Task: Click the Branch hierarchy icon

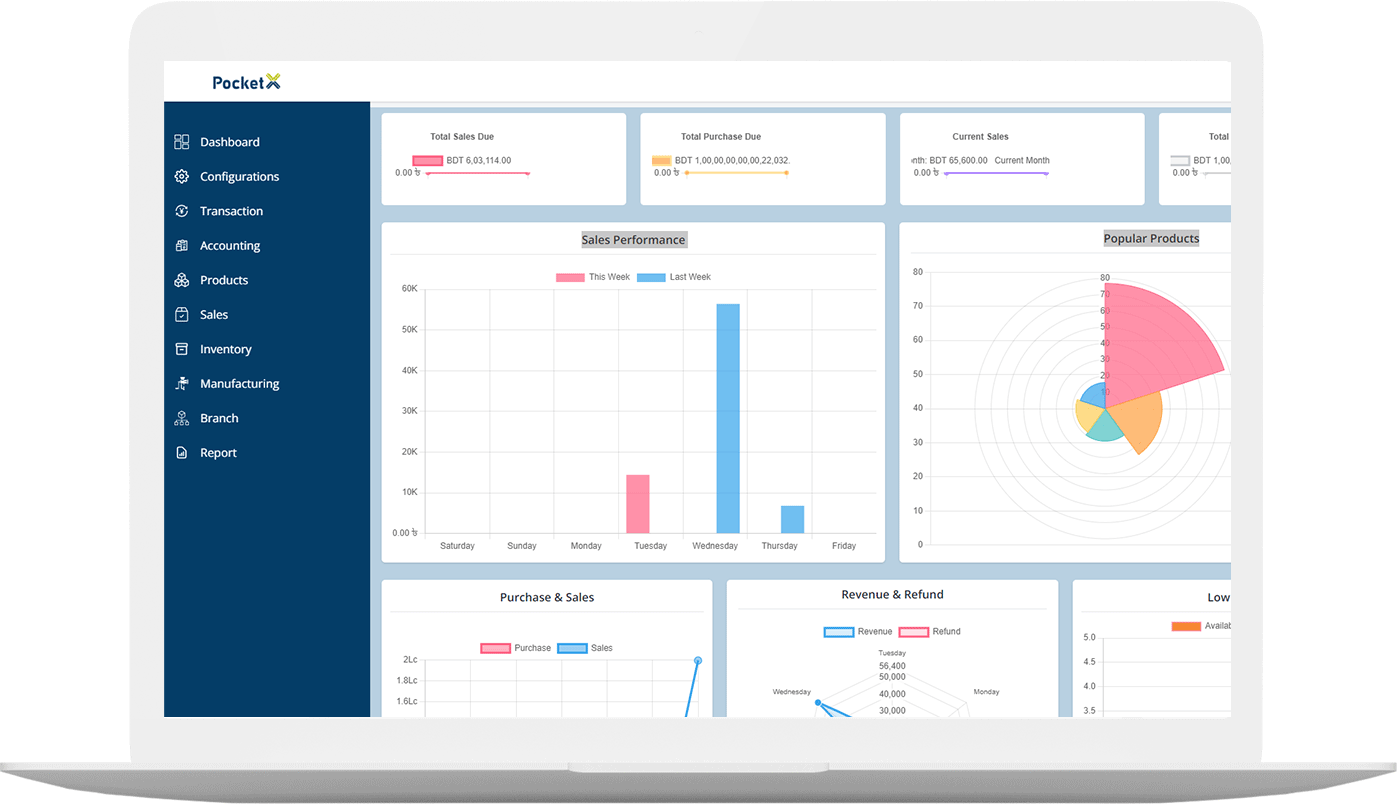Action: tap(181, 418)
